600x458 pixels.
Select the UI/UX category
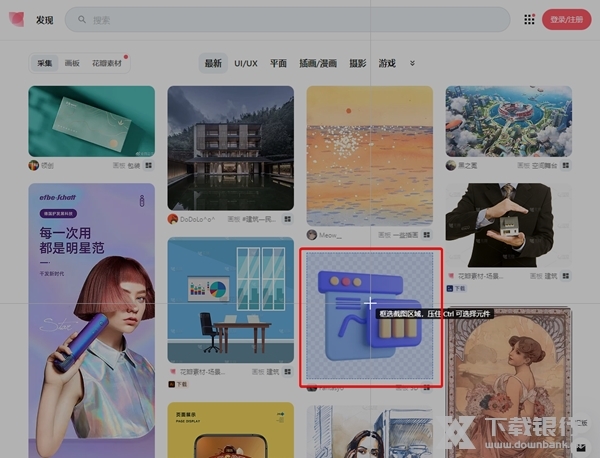246,63
